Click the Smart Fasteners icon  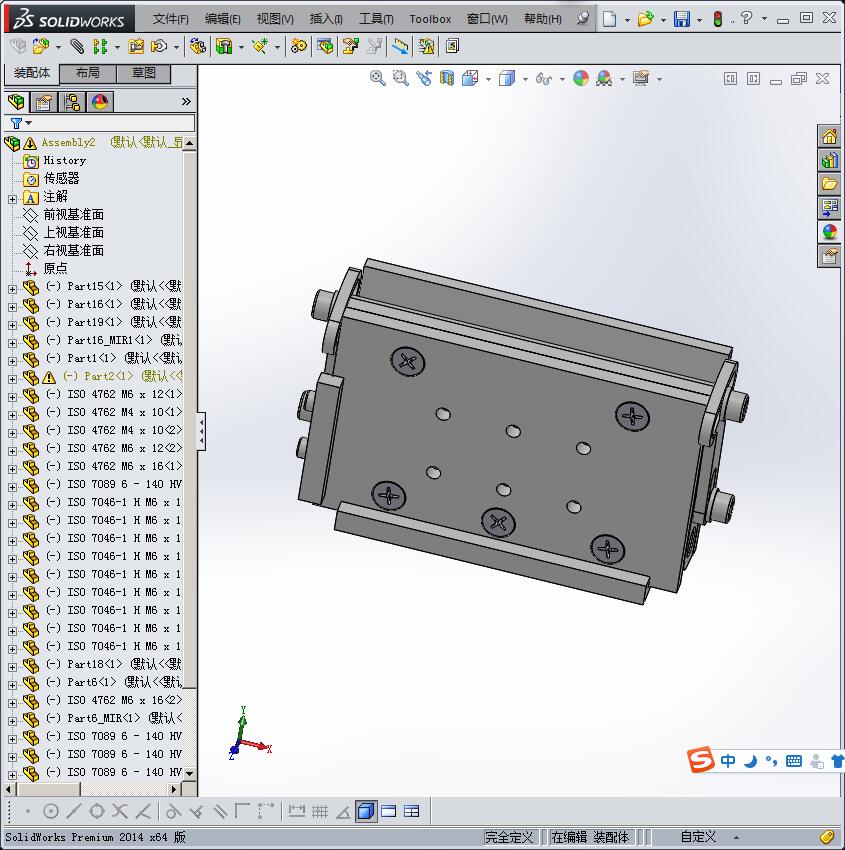[x=136, y=47]
